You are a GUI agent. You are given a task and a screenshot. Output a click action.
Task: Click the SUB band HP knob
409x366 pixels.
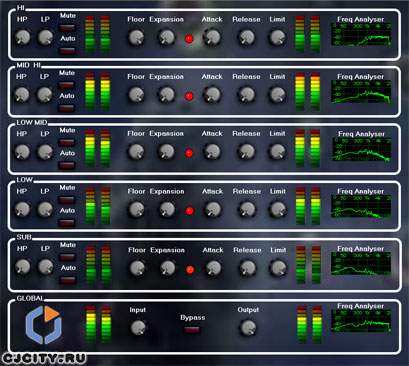tap(22, 267)
